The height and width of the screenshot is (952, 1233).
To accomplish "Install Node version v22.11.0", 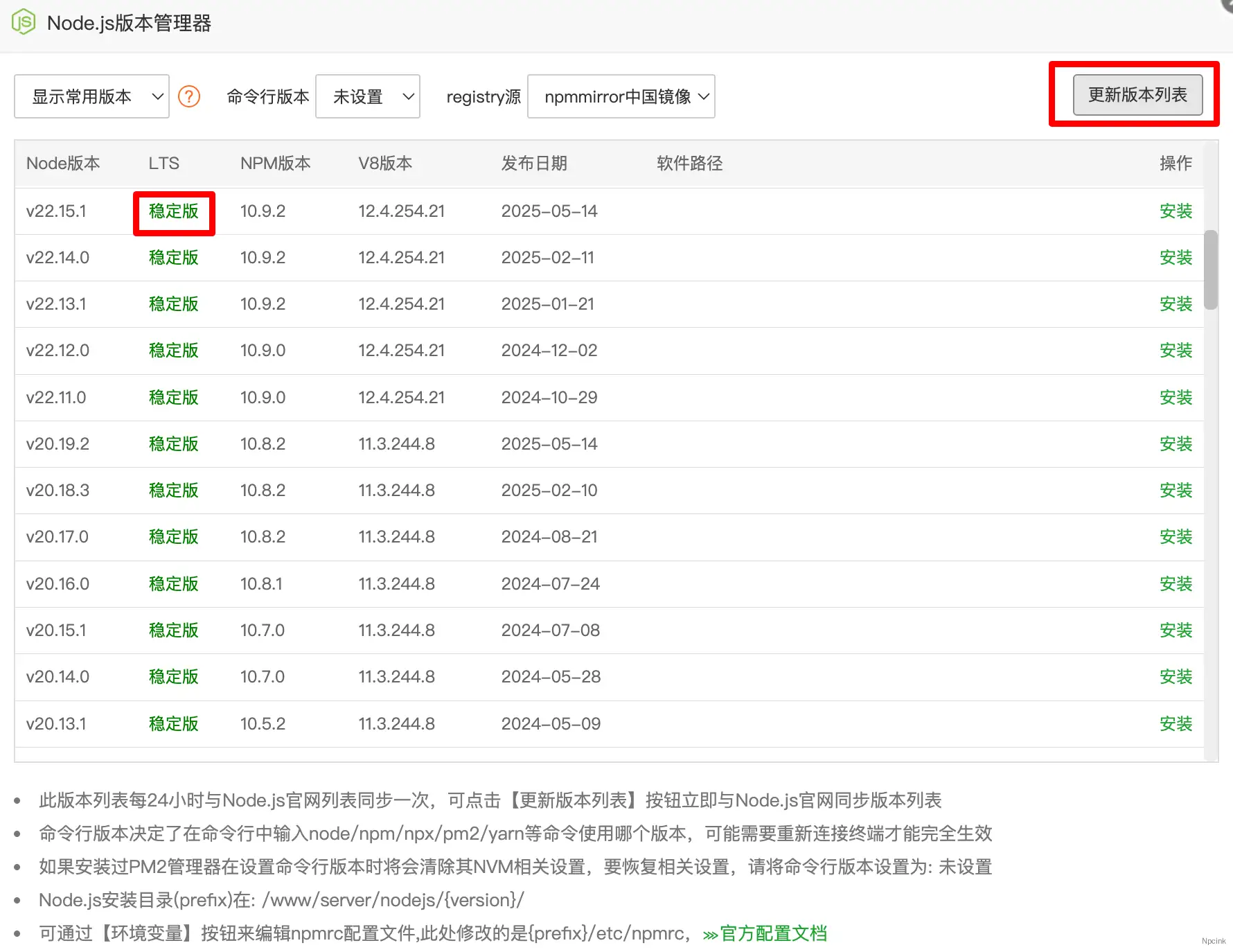I will point(1176,397).
